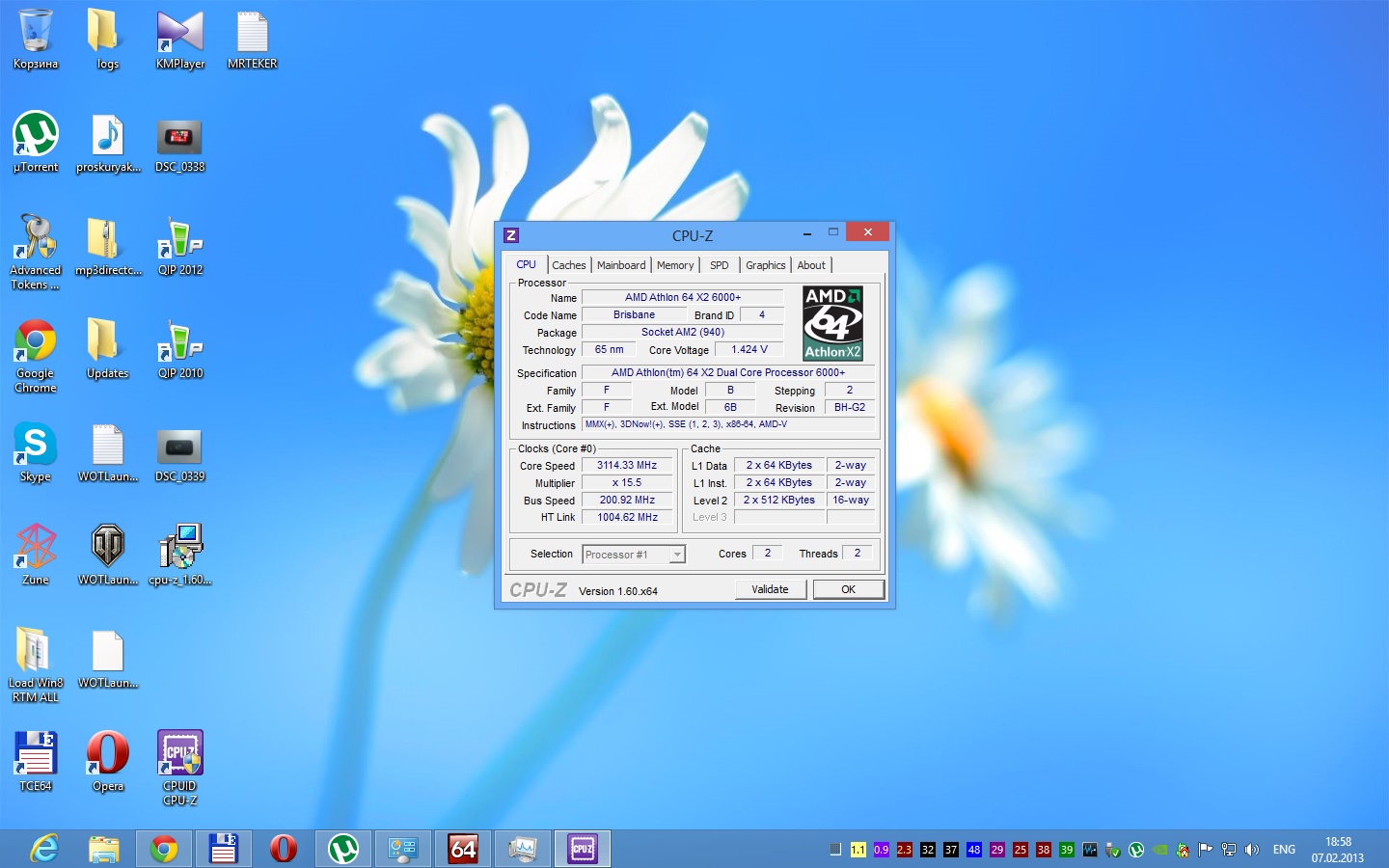Launch Skype from the desktop
This screenshot has height=868, width=1389.
coord(36,446)
